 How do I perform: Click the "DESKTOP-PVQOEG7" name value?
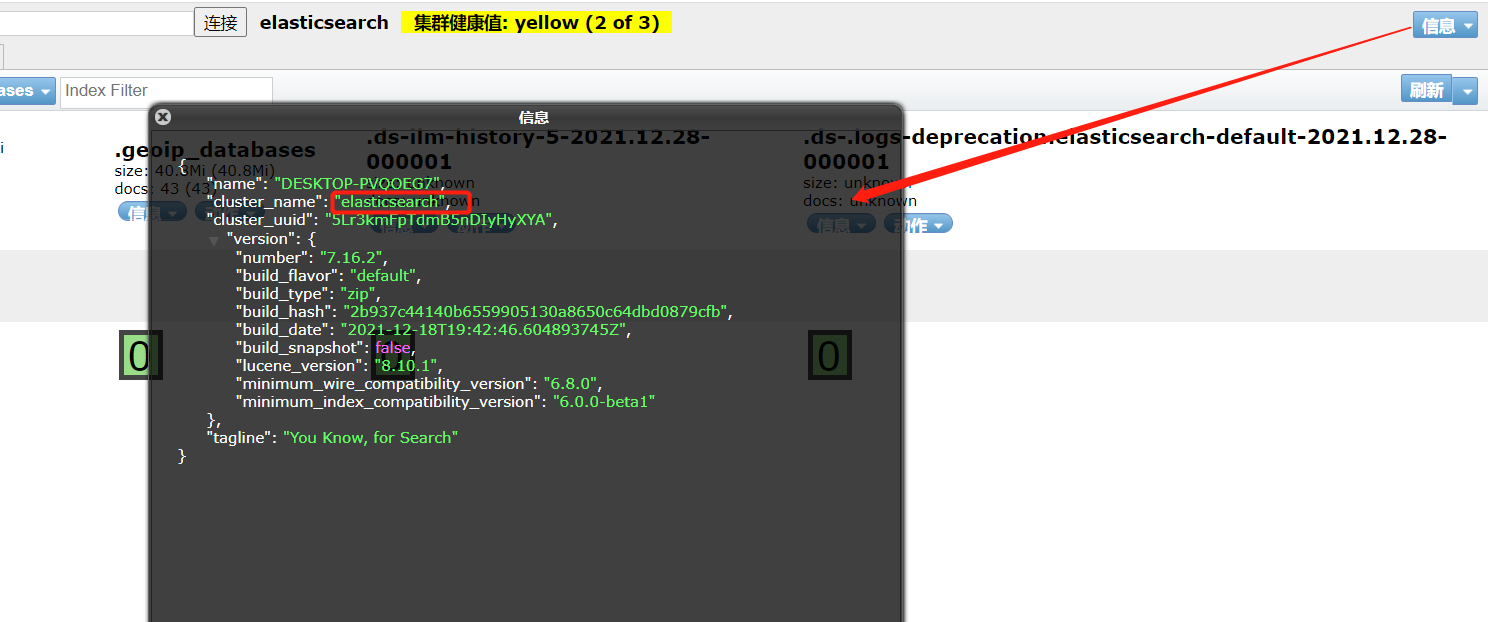357,184
